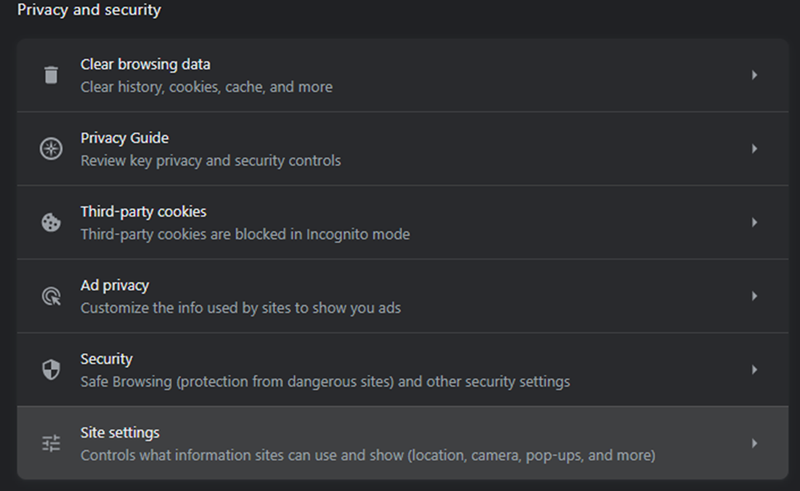Screen dimensions: 800x491
Task: Expand the Clear browsing data arrow
Action: tap(754, 75)
